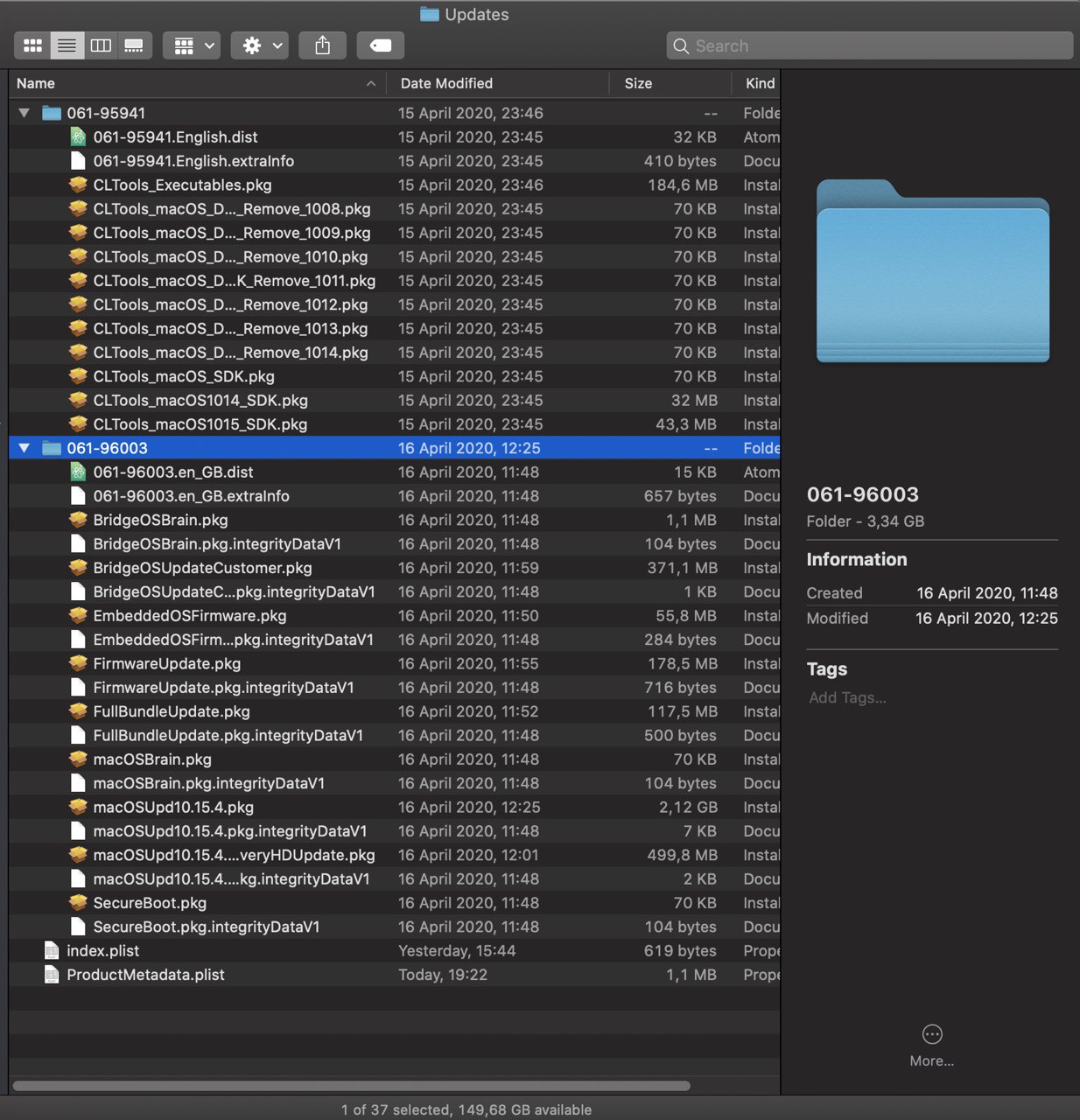Select the ProductMetadata.plist file icon
This screenshot has height=1120, width=1080.
(x=52, y=975)
